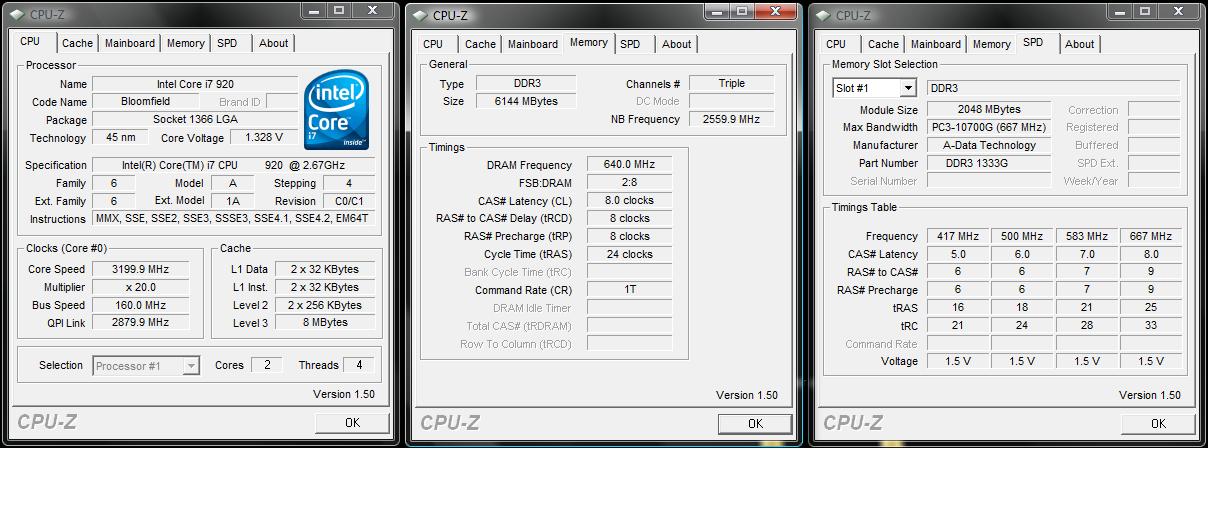
Task: Click Level 2 cache value 2 x 256 KBytes
Action: coord(326,305)
